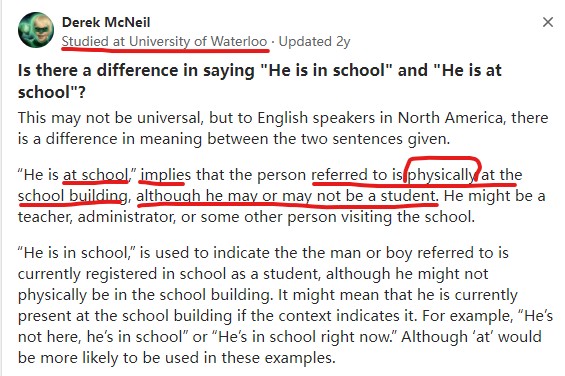Open the question title about in school and at school
The width and height of the screenshot is (565, 376).
(259, 81)
